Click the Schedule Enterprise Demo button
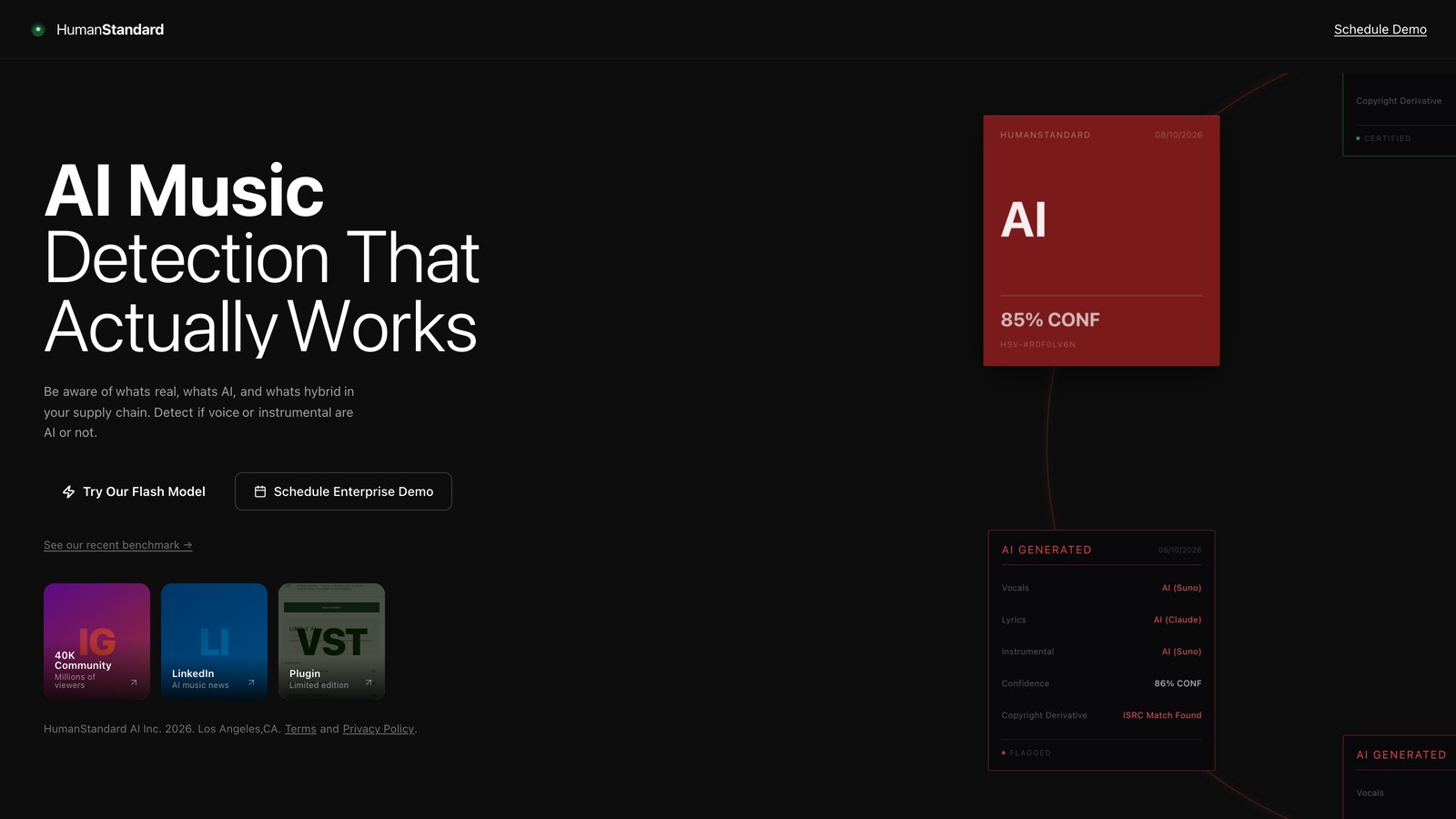 [x=343, y=491]
